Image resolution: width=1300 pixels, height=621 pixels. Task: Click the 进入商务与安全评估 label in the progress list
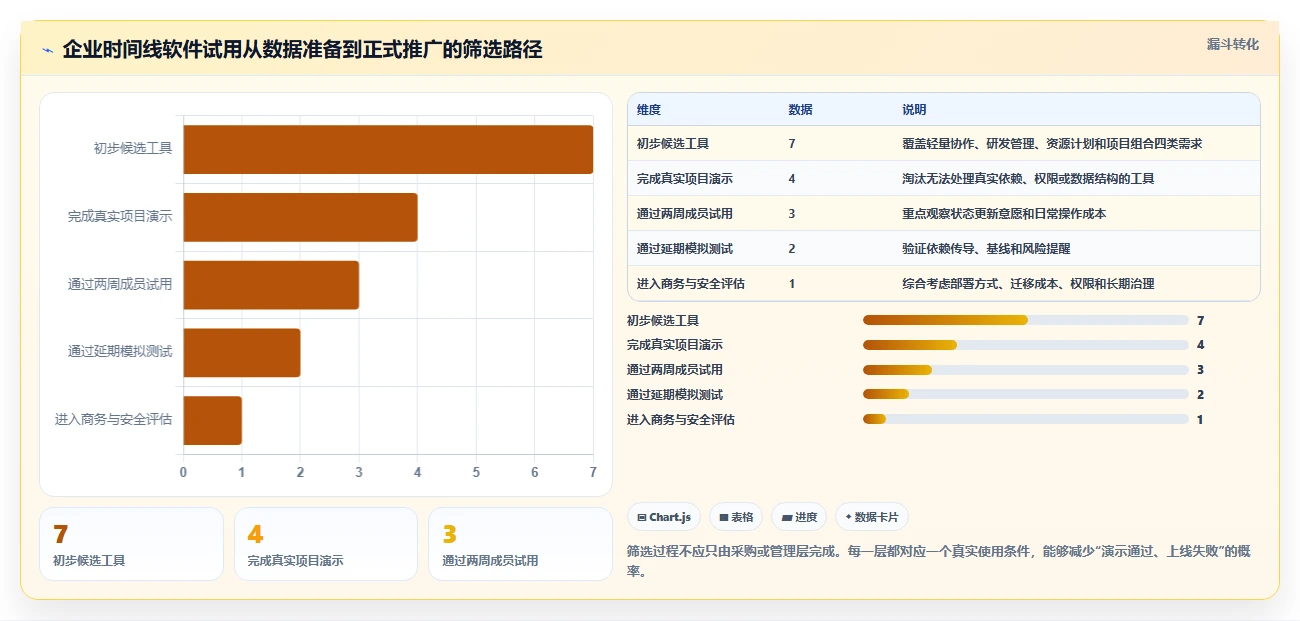(x=681, y=420)
